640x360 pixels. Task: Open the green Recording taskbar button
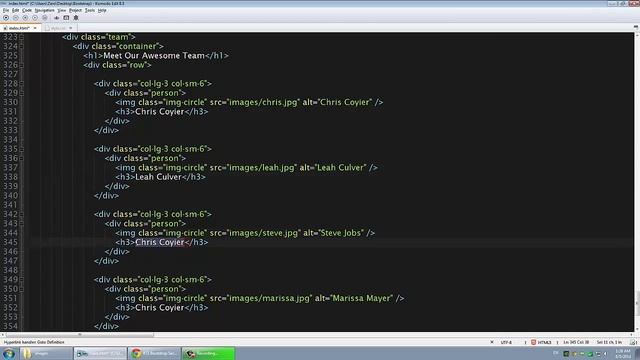point(208,353)
